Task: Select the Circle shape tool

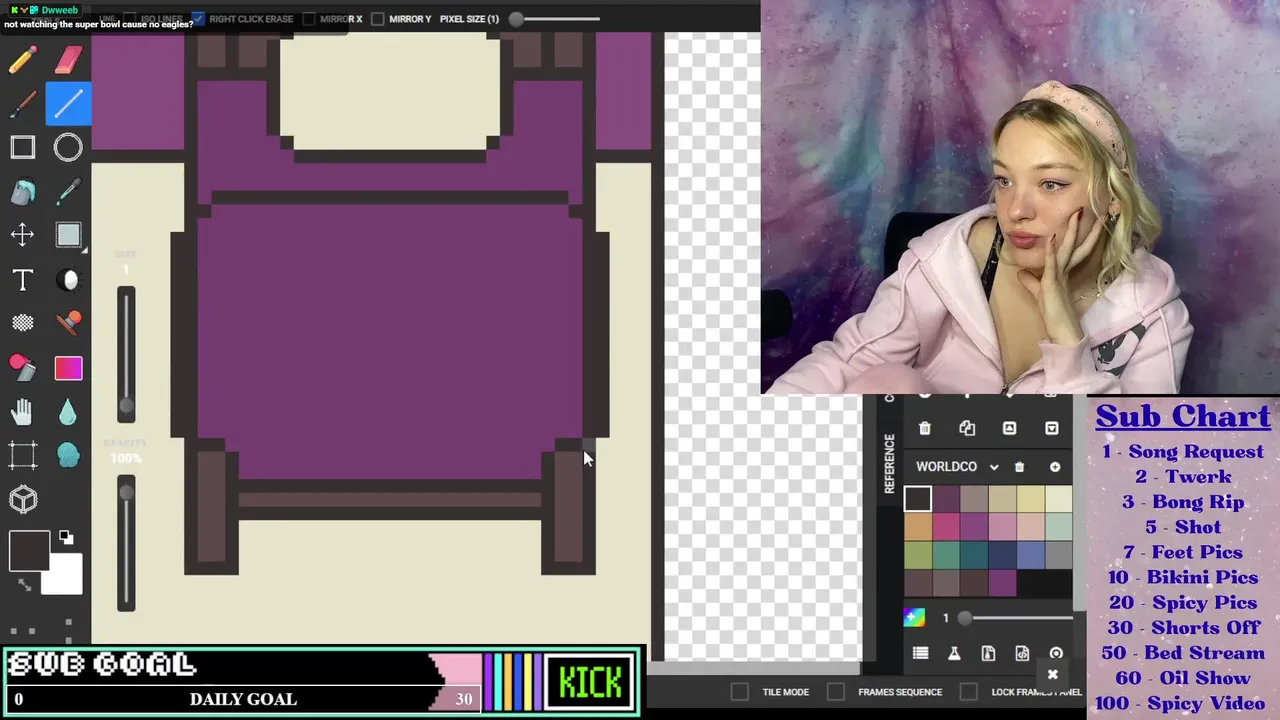Action: click(x=68, y=148)
